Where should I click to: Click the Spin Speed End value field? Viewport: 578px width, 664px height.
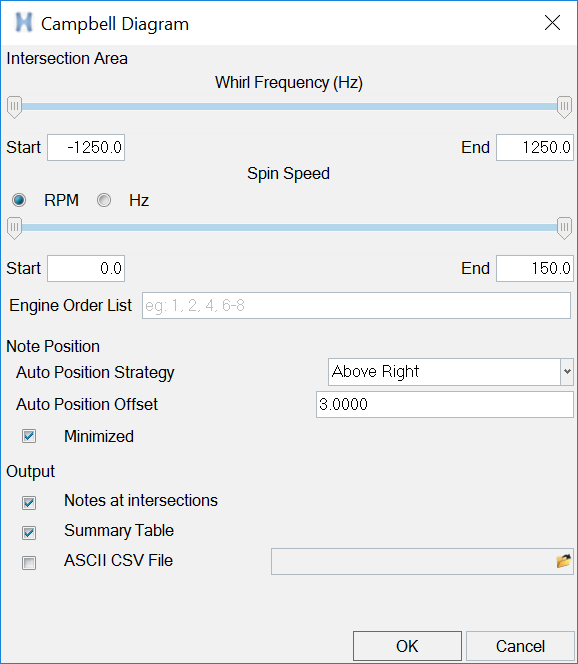tap(535, 268)
